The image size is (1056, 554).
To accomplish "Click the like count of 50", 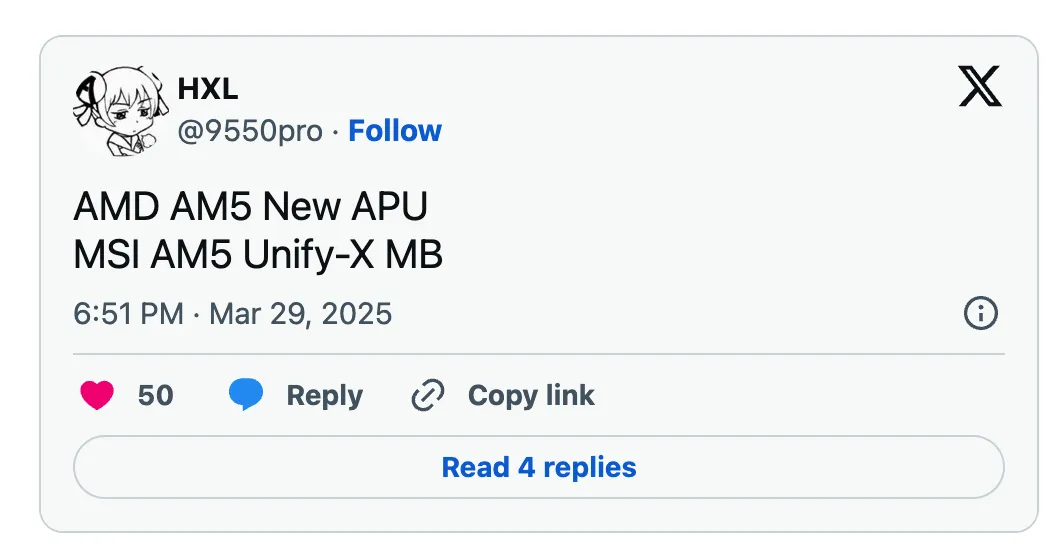I will 155,396.
